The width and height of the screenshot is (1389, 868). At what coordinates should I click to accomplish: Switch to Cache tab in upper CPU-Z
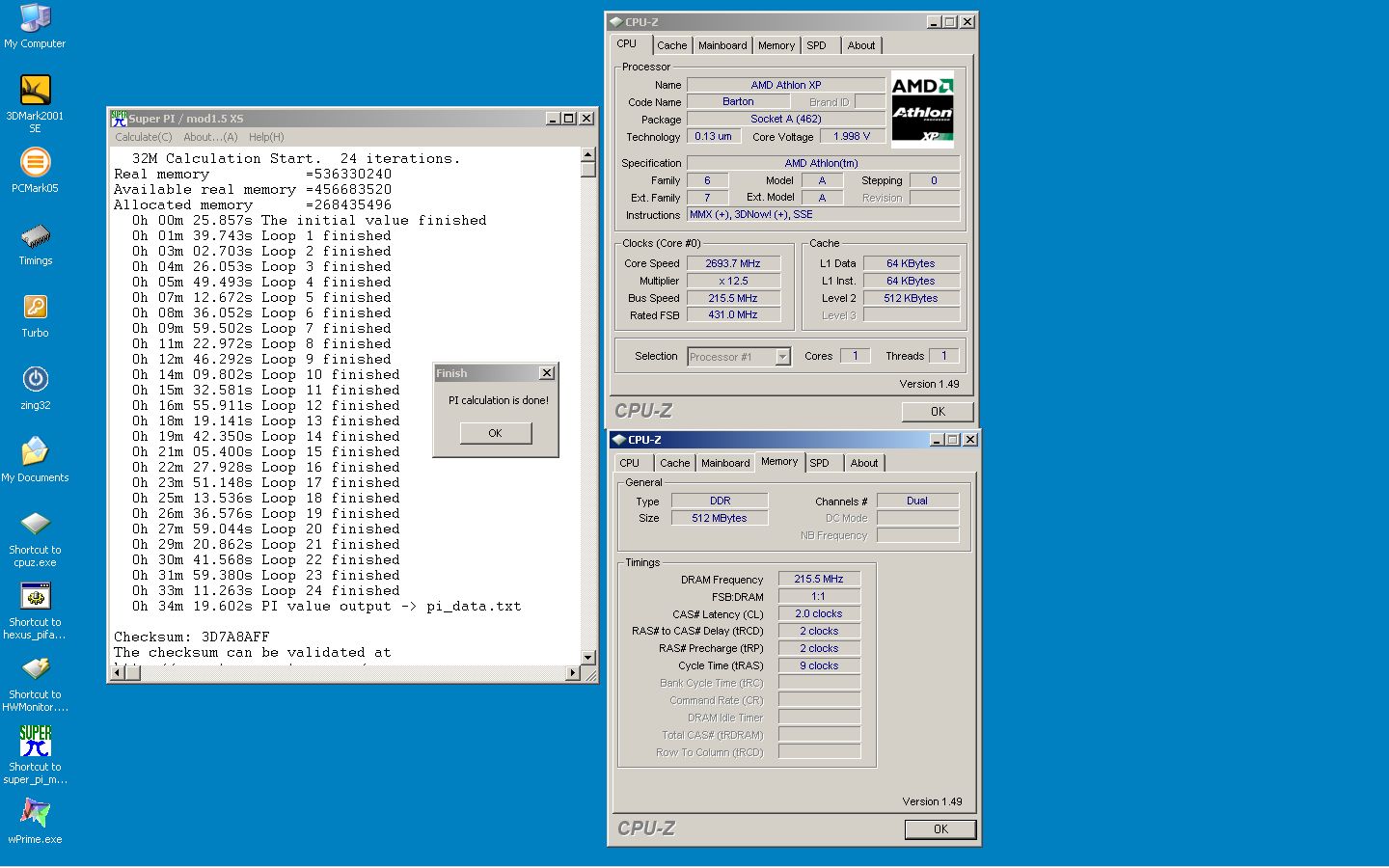[x=672, y=45]
